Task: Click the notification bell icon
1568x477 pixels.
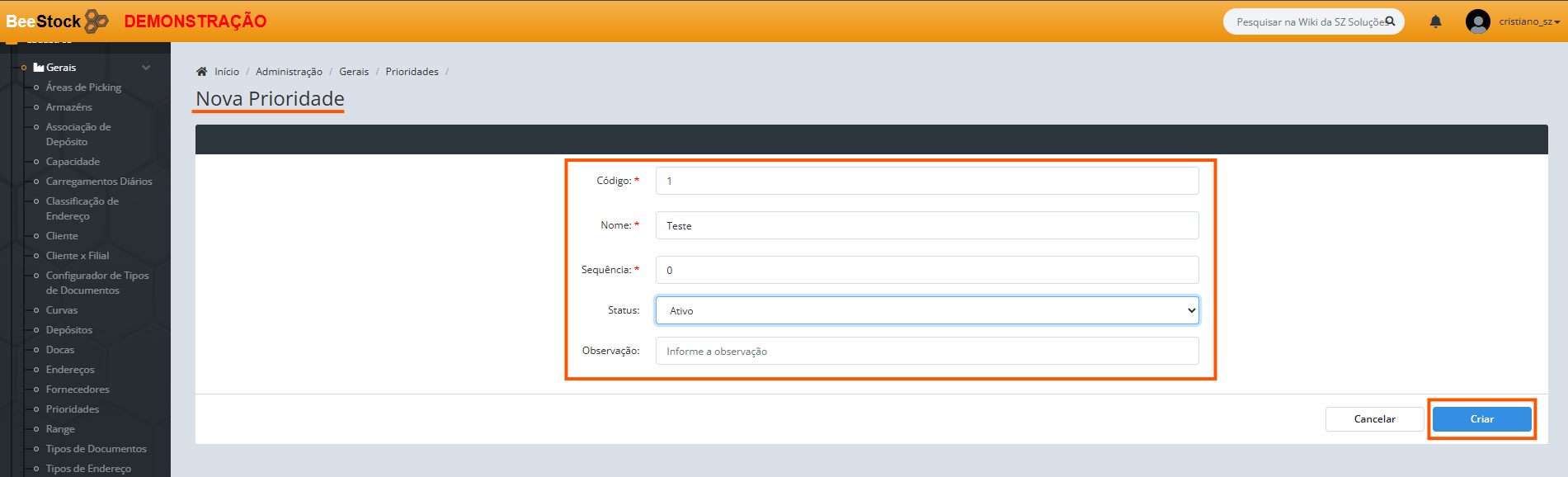Action: [1435, 21]
